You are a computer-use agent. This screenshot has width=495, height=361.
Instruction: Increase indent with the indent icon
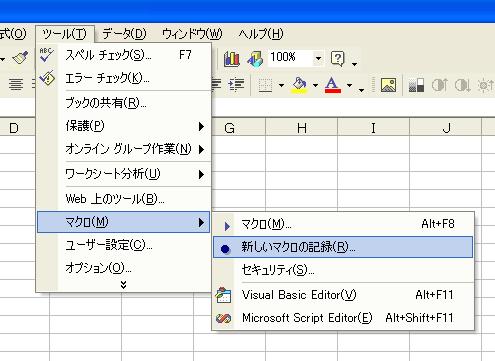(x=236, y=85)
